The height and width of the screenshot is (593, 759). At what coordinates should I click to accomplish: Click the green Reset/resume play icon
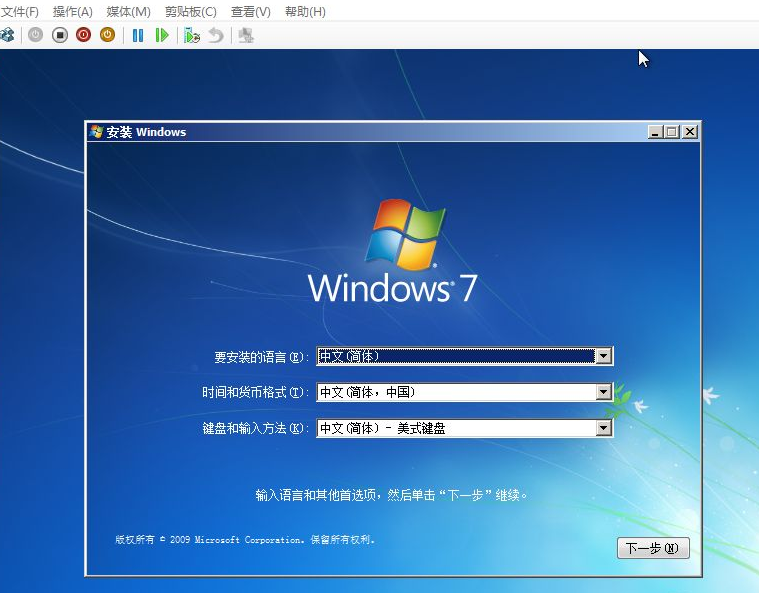162,35
